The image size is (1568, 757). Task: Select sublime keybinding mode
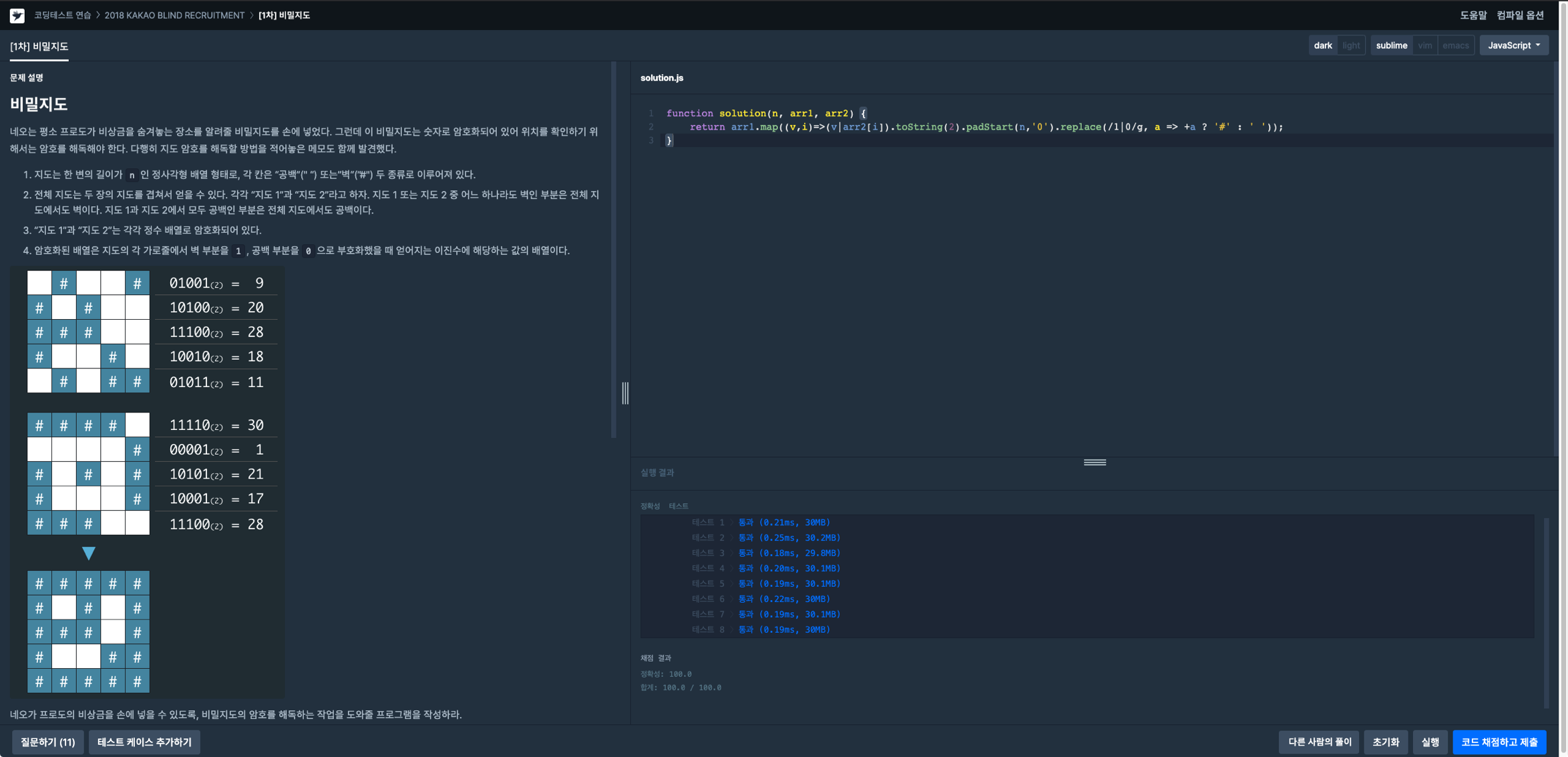click(x=1391, y=45)
